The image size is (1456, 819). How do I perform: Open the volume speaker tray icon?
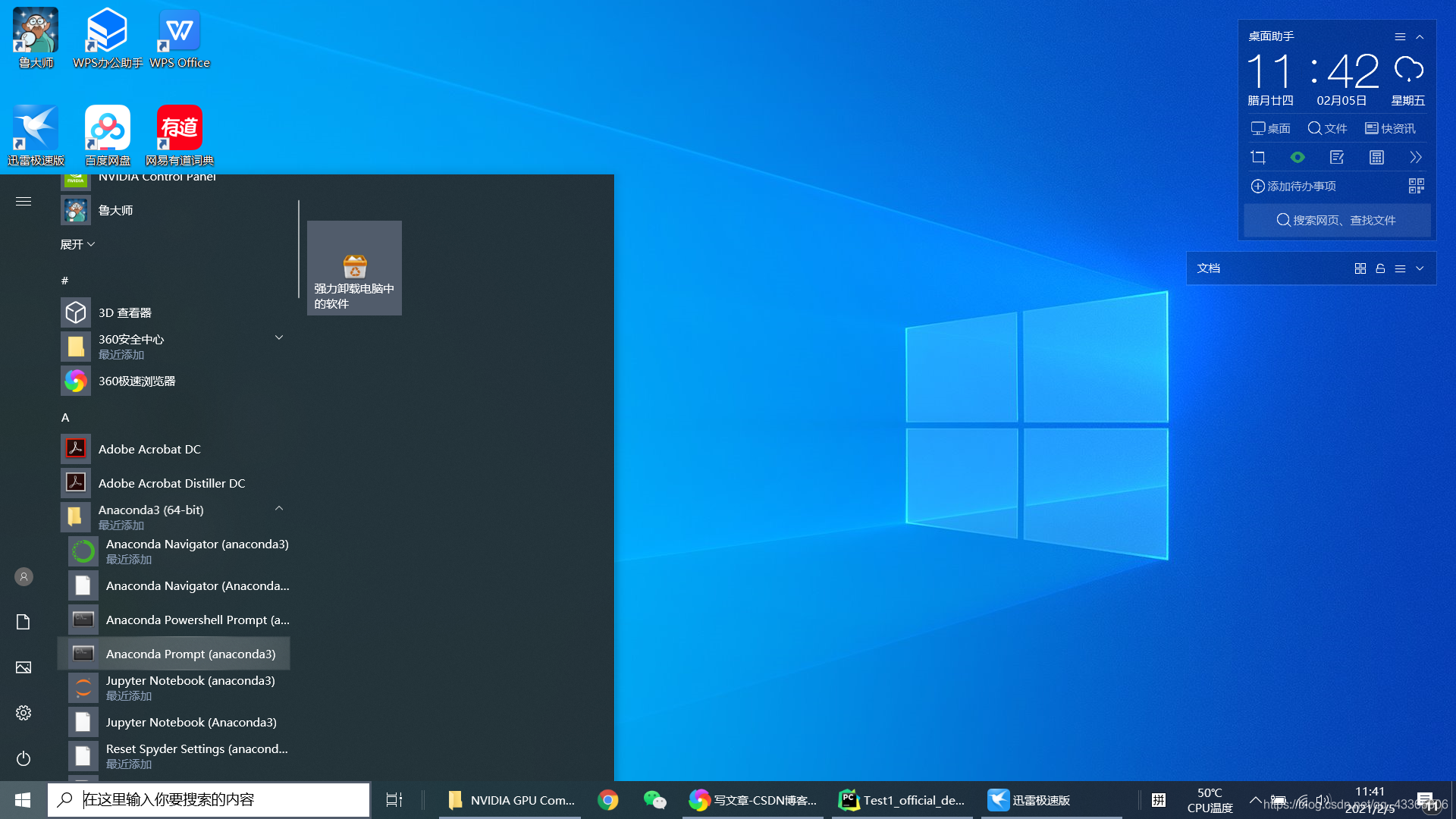(x=1323, y=800)
